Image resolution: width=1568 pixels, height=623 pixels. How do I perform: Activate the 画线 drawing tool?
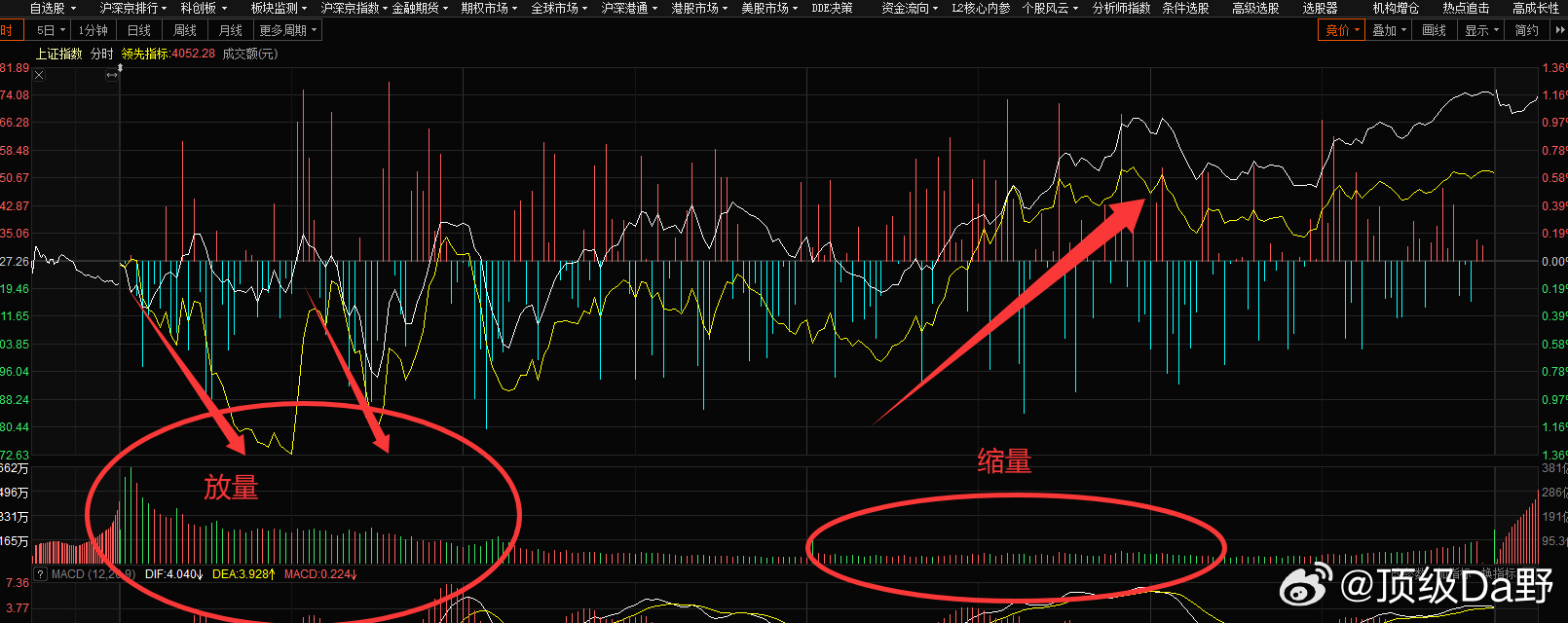tap(1435, 30)
